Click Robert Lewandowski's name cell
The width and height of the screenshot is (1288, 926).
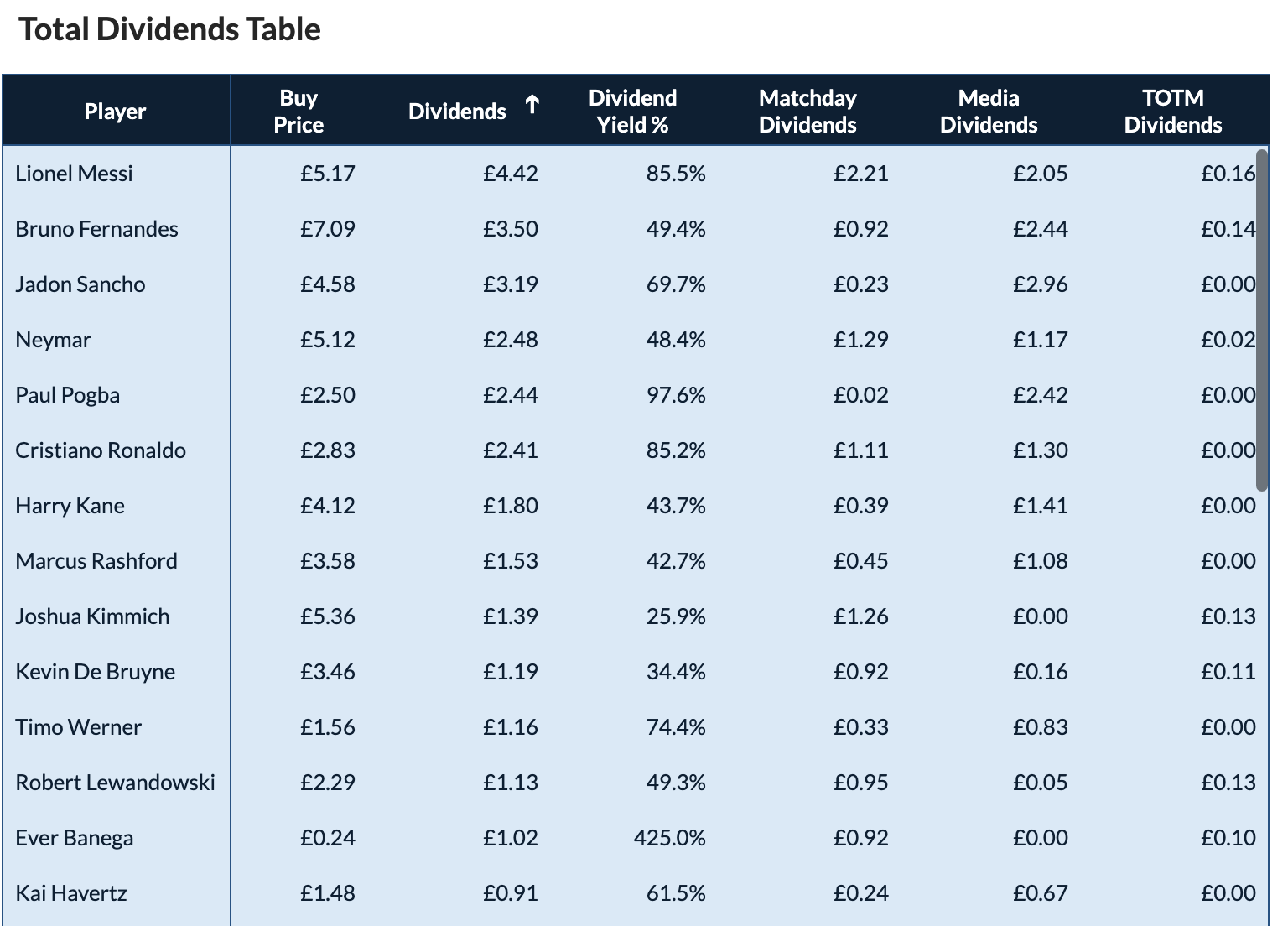click(x=115, y=783)
